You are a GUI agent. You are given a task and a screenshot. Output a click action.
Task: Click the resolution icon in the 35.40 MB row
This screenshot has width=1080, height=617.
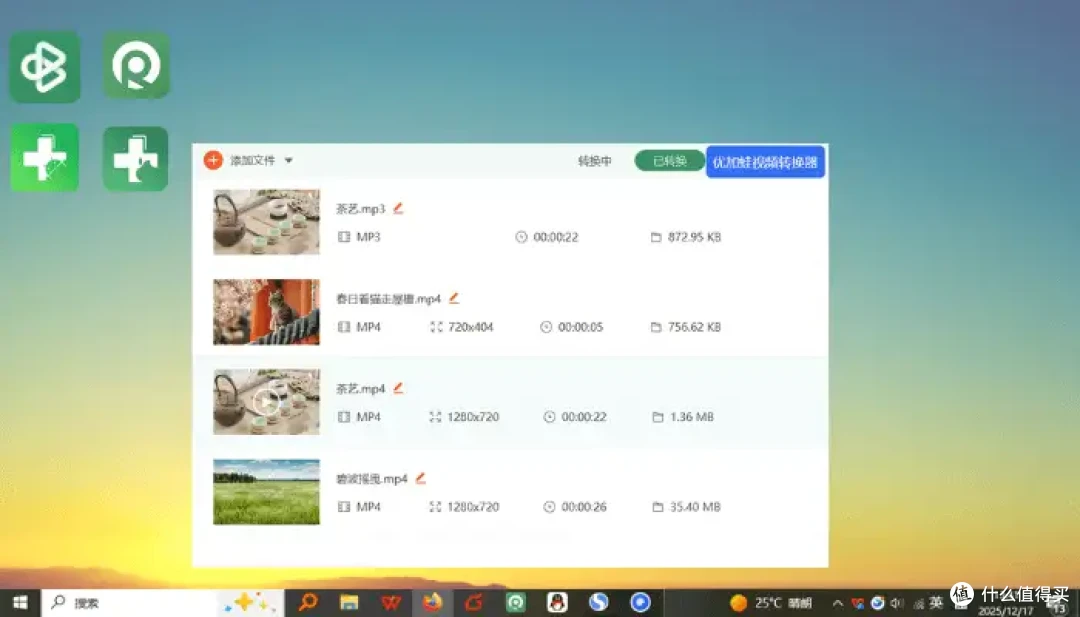pyautogui.click(x=435, y=507)
